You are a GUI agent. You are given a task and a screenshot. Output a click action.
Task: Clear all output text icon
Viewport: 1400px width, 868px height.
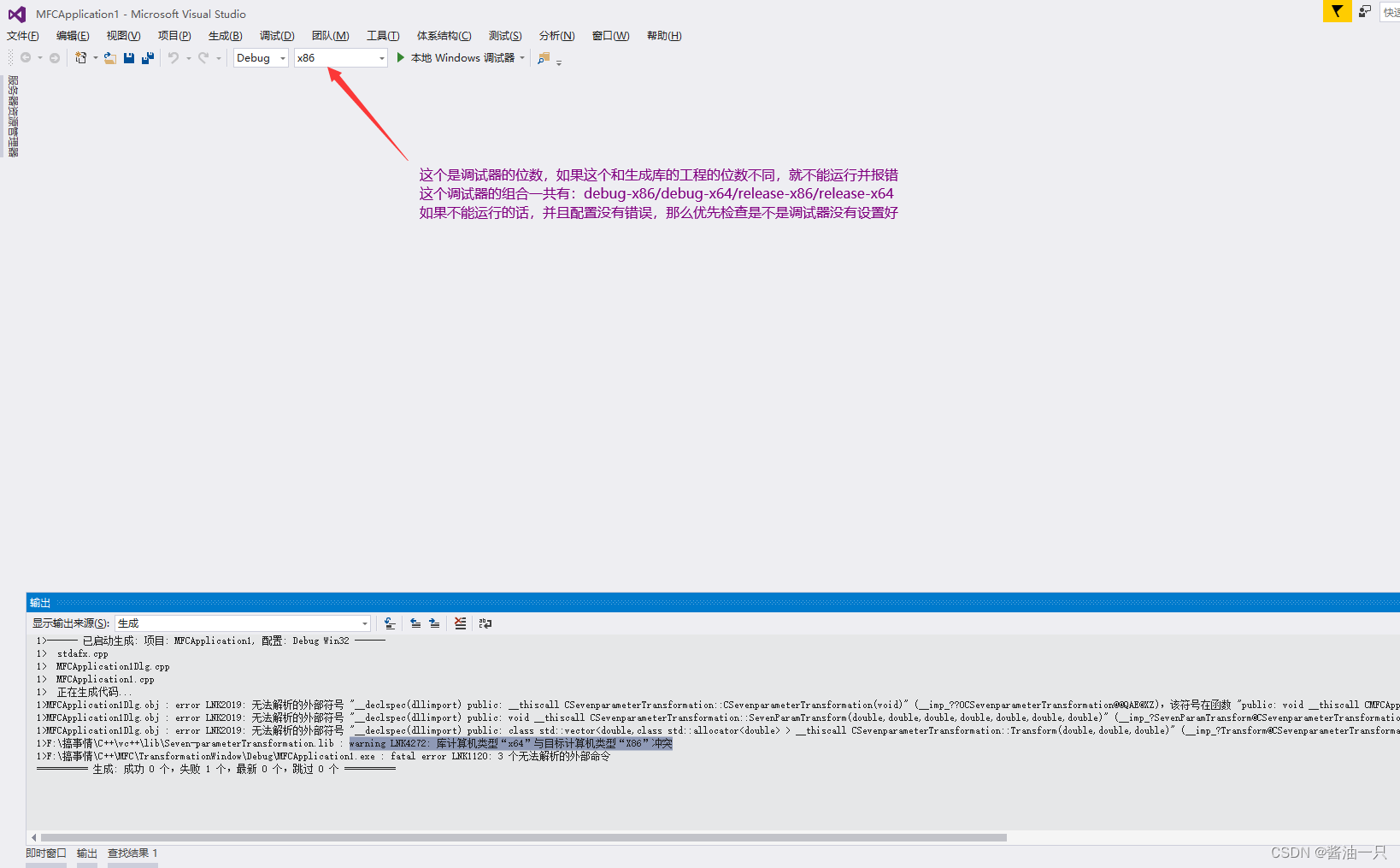[460, 623]
